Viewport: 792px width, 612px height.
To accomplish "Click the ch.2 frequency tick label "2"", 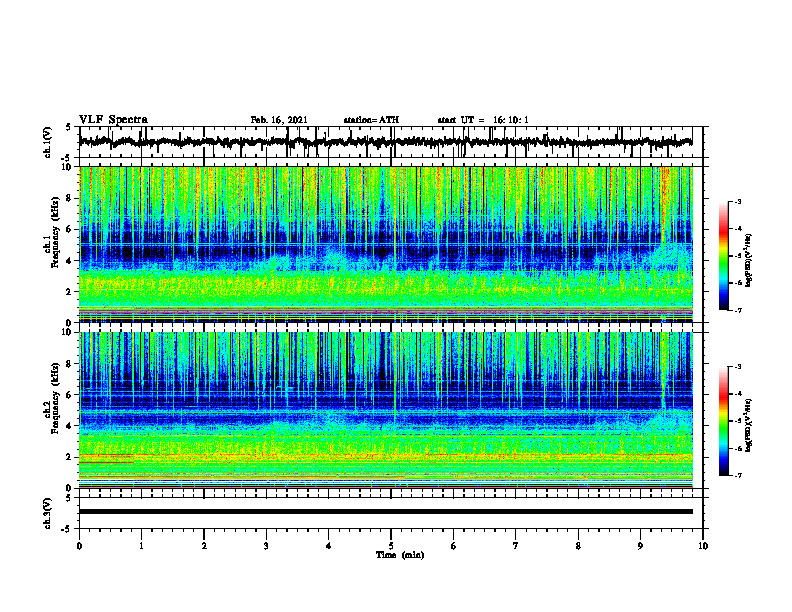I will (x=70, y=457).
